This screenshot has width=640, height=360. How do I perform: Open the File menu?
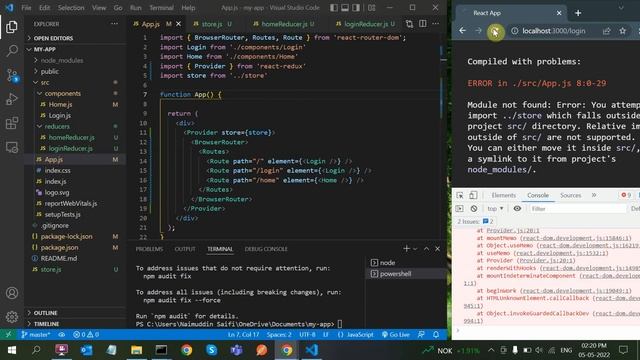click(26, 8)
